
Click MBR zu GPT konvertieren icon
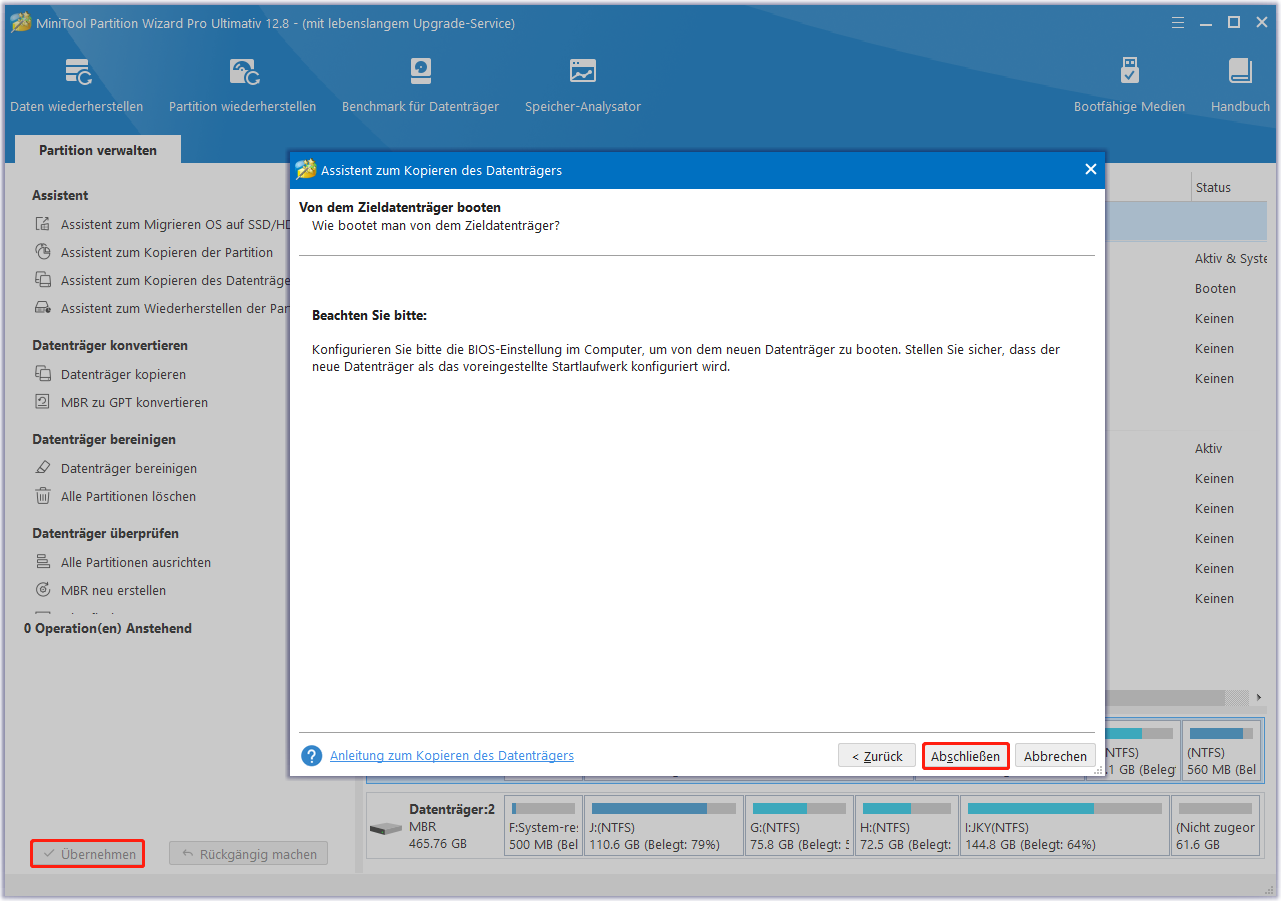[x=43, y=402]
